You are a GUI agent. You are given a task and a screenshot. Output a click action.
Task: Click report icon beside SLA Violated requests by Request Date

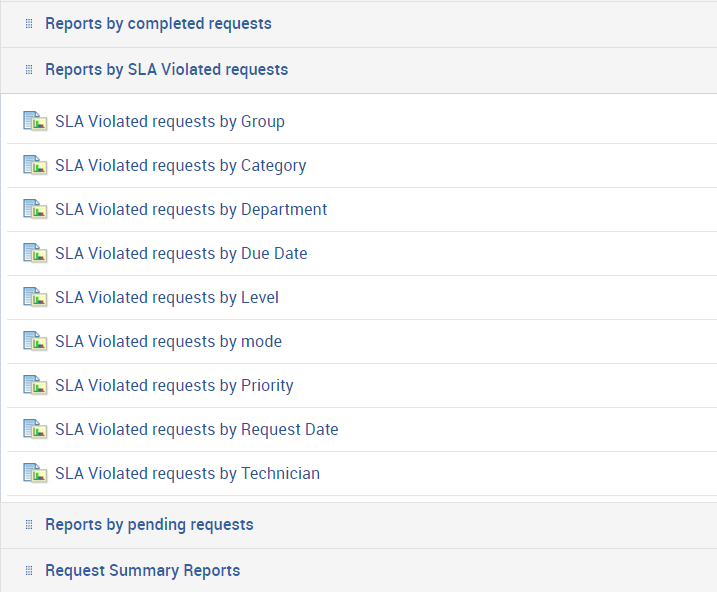tap(35, 430)
